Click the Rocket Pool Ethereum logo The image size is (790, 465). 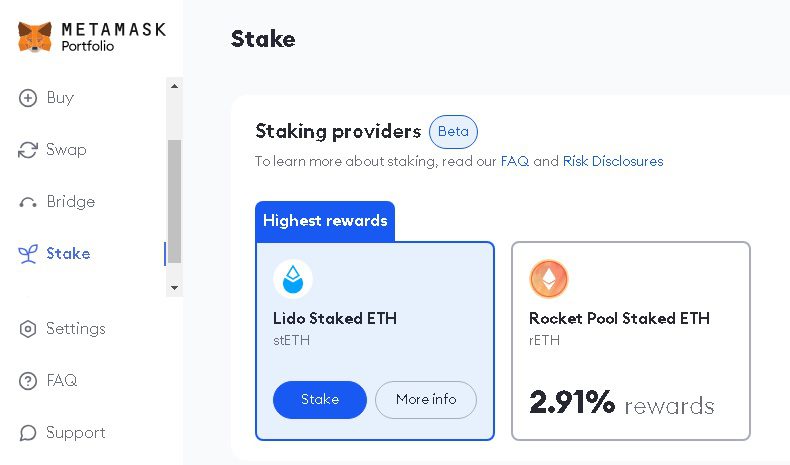(548, 279)
